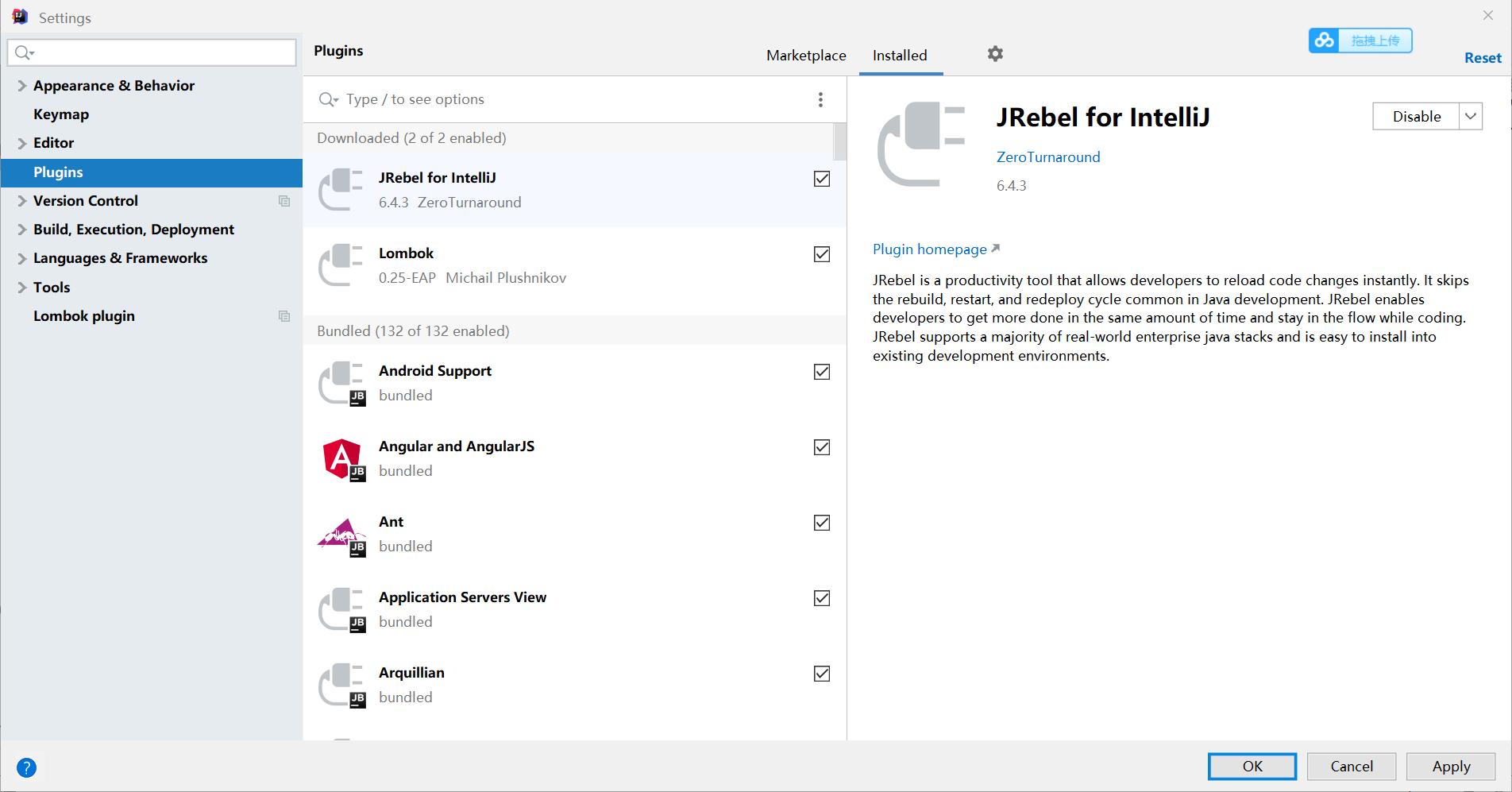Viewport: 1512px width, 792px height.
Task: Open the plugin list three-dot options menu
Action: (820, 99)
